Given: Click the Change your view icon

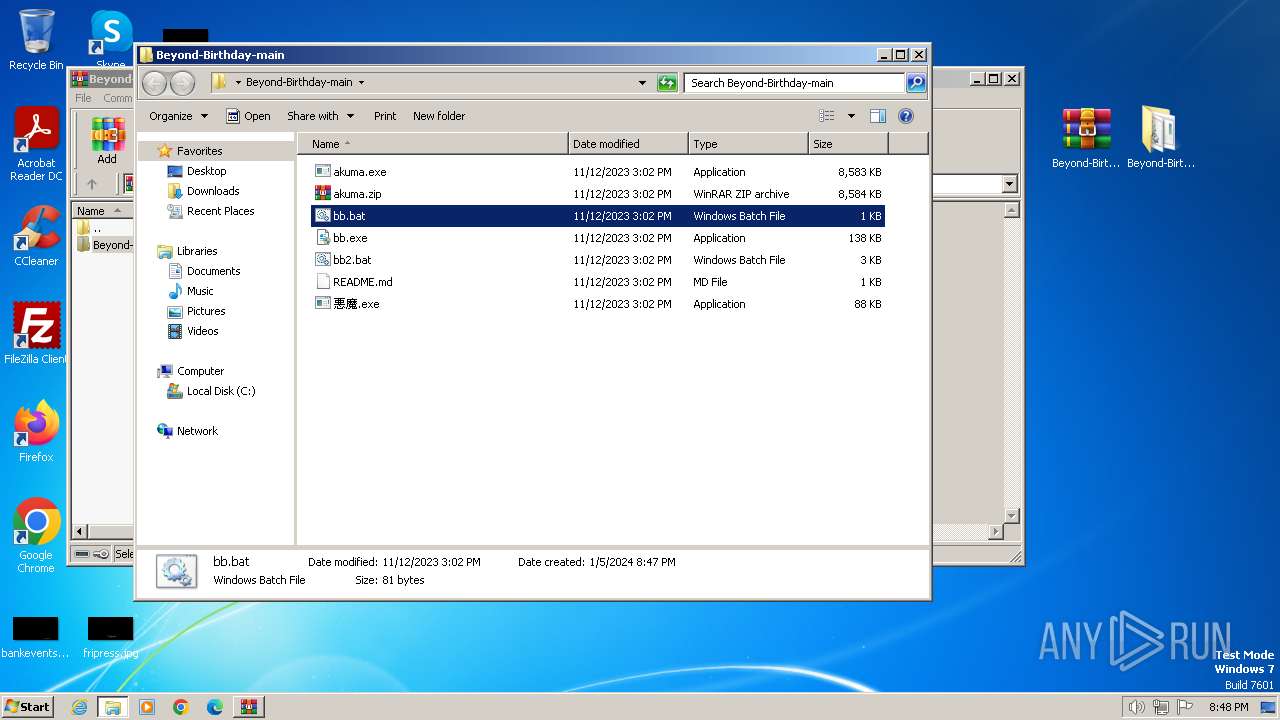Looking at the screenshot, I should (827, 116).
